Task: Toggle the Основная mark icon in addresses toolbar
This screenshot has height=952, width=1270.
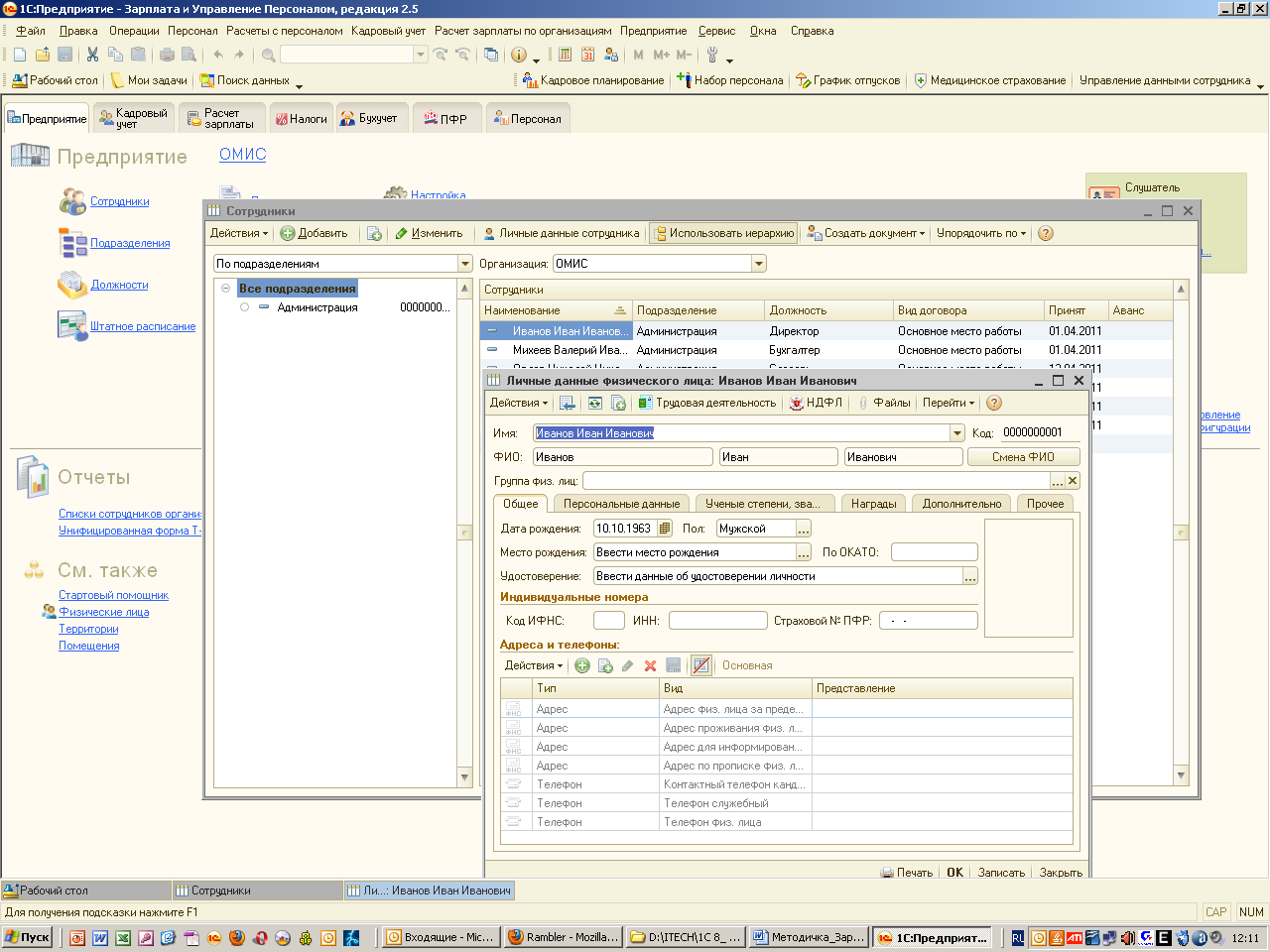Action: (701, 665)
